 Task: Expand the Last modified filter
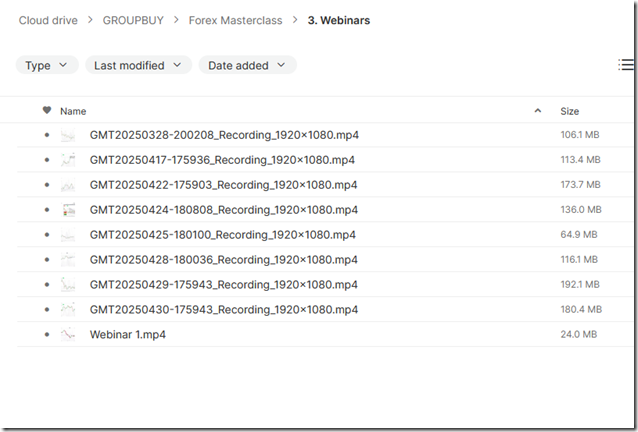pos(138,65)
